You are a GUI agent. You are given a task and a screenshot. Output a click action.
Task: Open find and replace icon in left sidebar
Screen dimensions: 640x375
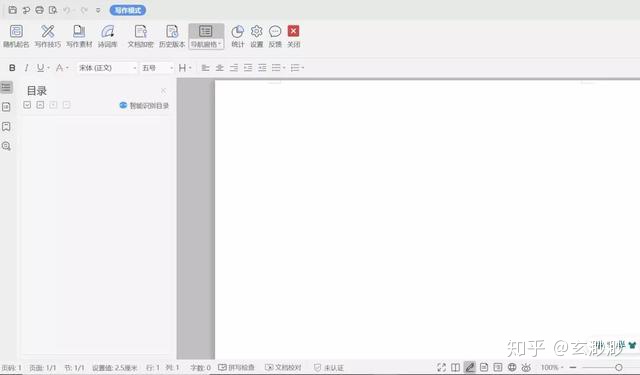tap(6, 146)
